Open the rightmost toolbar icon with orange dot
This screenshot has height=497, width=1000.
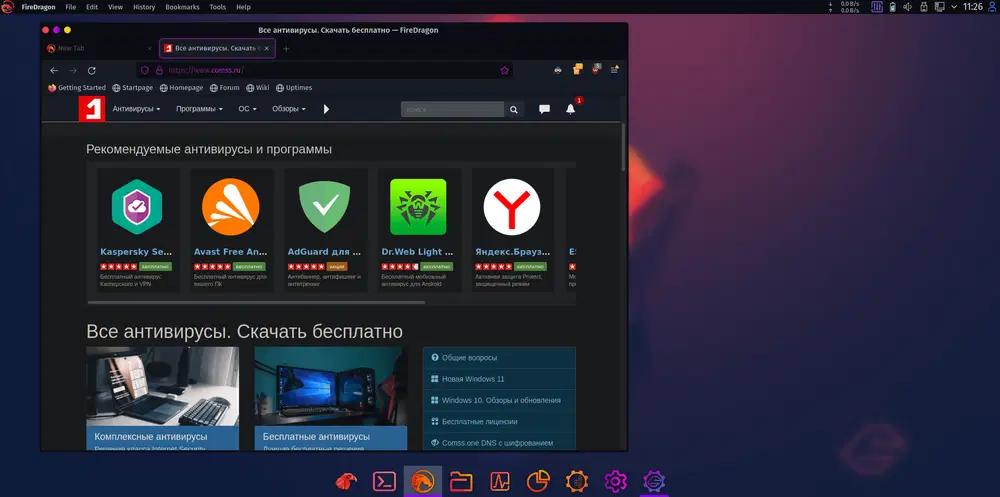[615, 70]
